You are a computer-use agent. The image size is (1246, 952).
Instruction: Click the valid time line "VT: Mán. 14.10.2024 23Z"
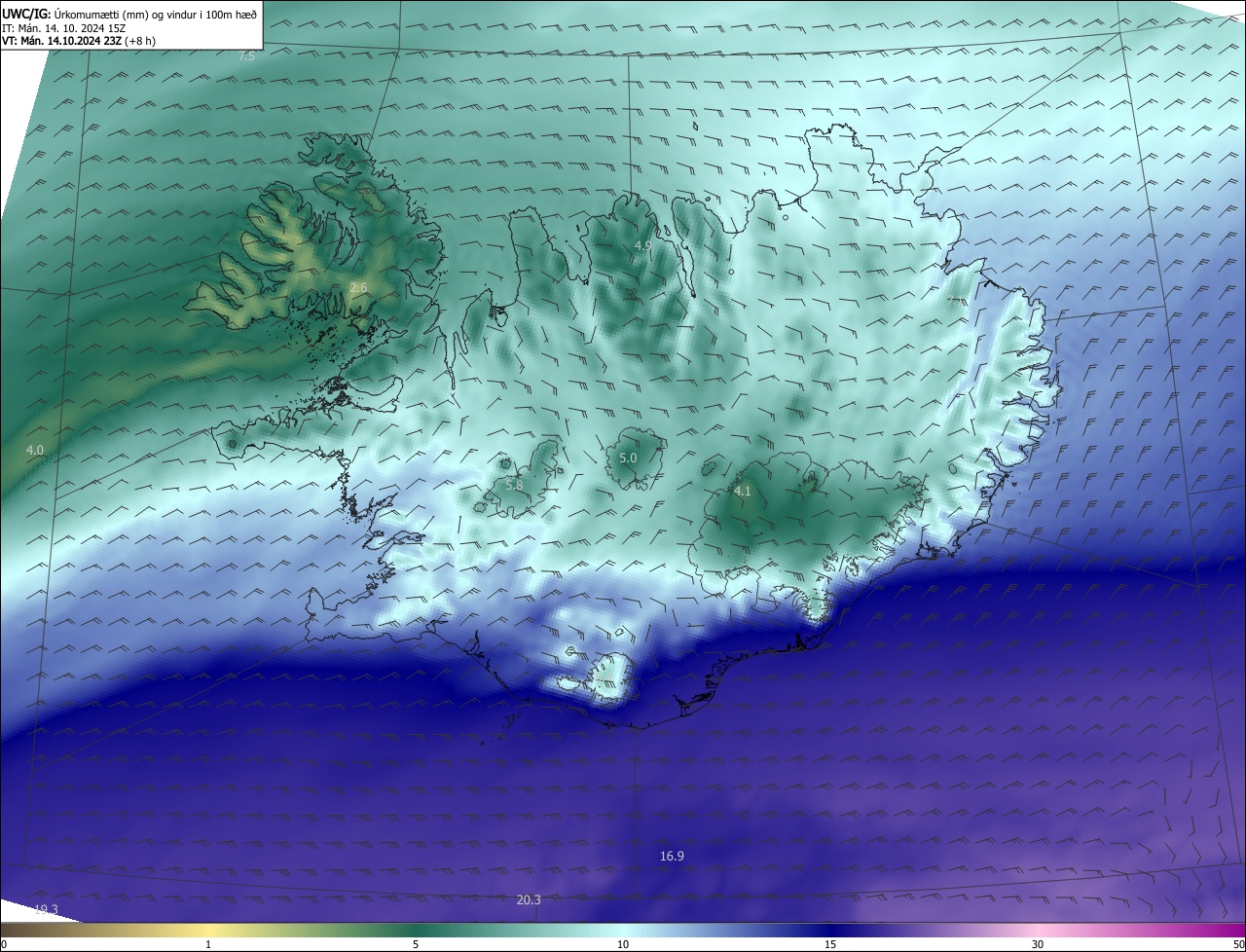click(x=61, y=41)
